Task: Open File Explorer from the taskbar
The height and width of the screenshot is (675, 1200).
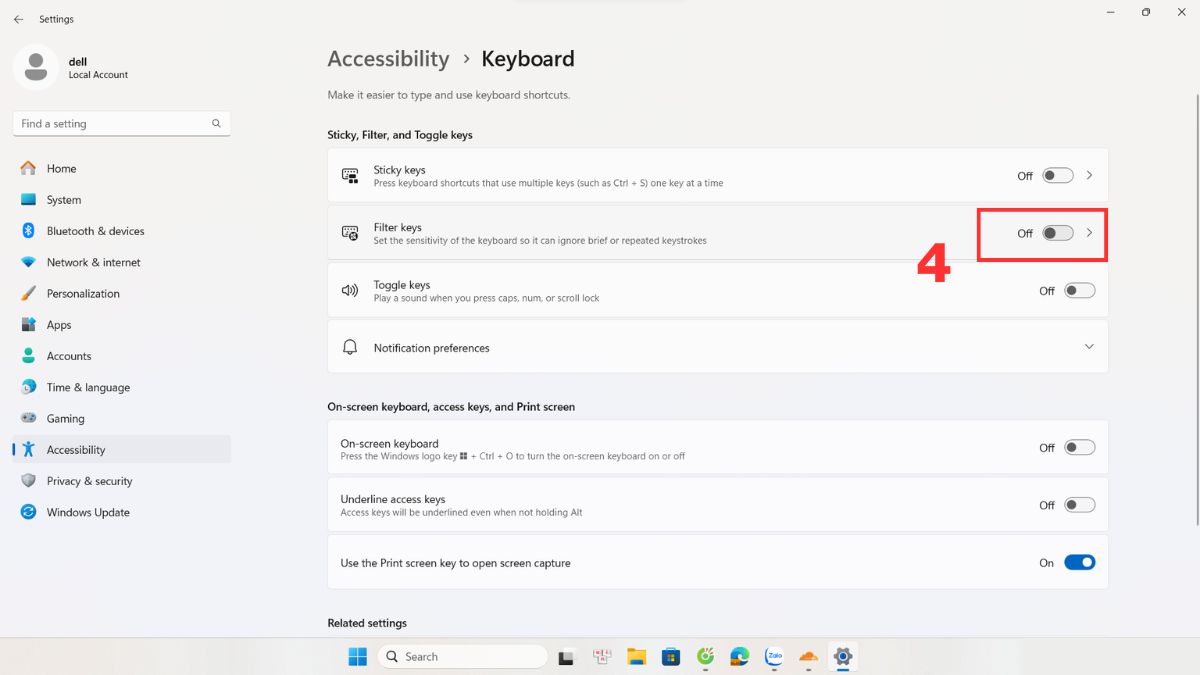Action: (636, 656)
